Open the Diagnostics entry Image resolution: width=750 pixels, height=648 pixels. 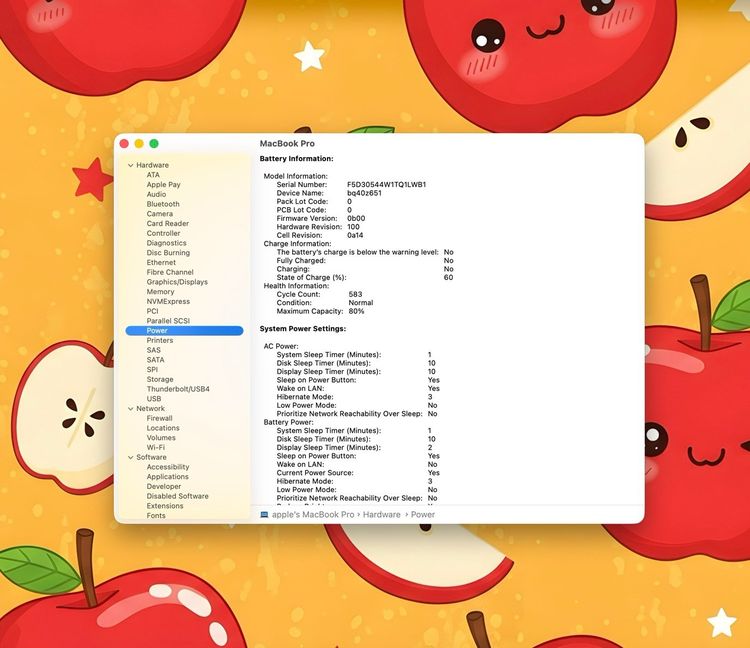(166, 243)
